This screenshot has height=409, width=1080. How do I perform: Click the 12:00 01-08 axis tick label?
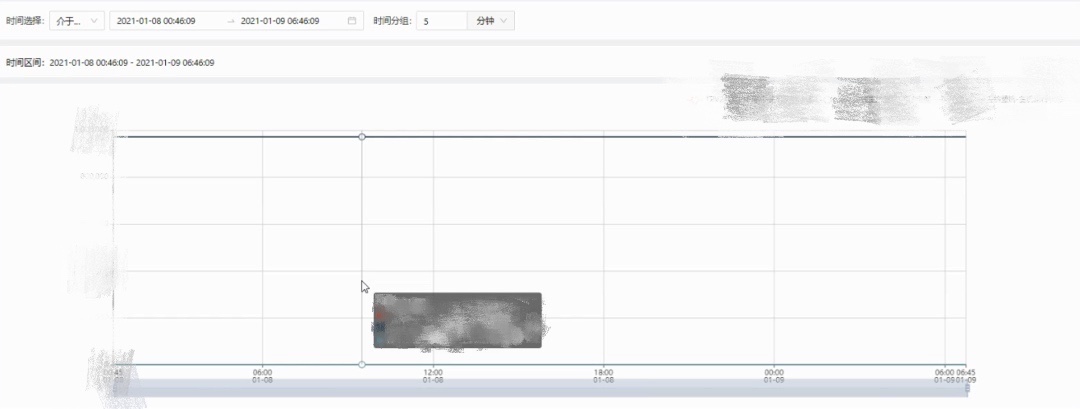tap(433, 376)
